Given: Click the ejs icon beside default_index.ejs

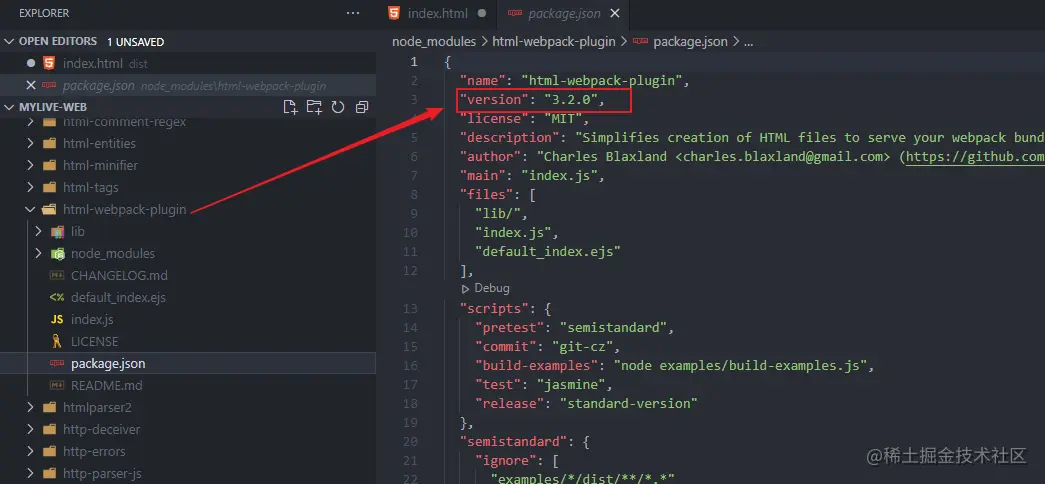Looking at the screenshot, I should pos(57,298).
